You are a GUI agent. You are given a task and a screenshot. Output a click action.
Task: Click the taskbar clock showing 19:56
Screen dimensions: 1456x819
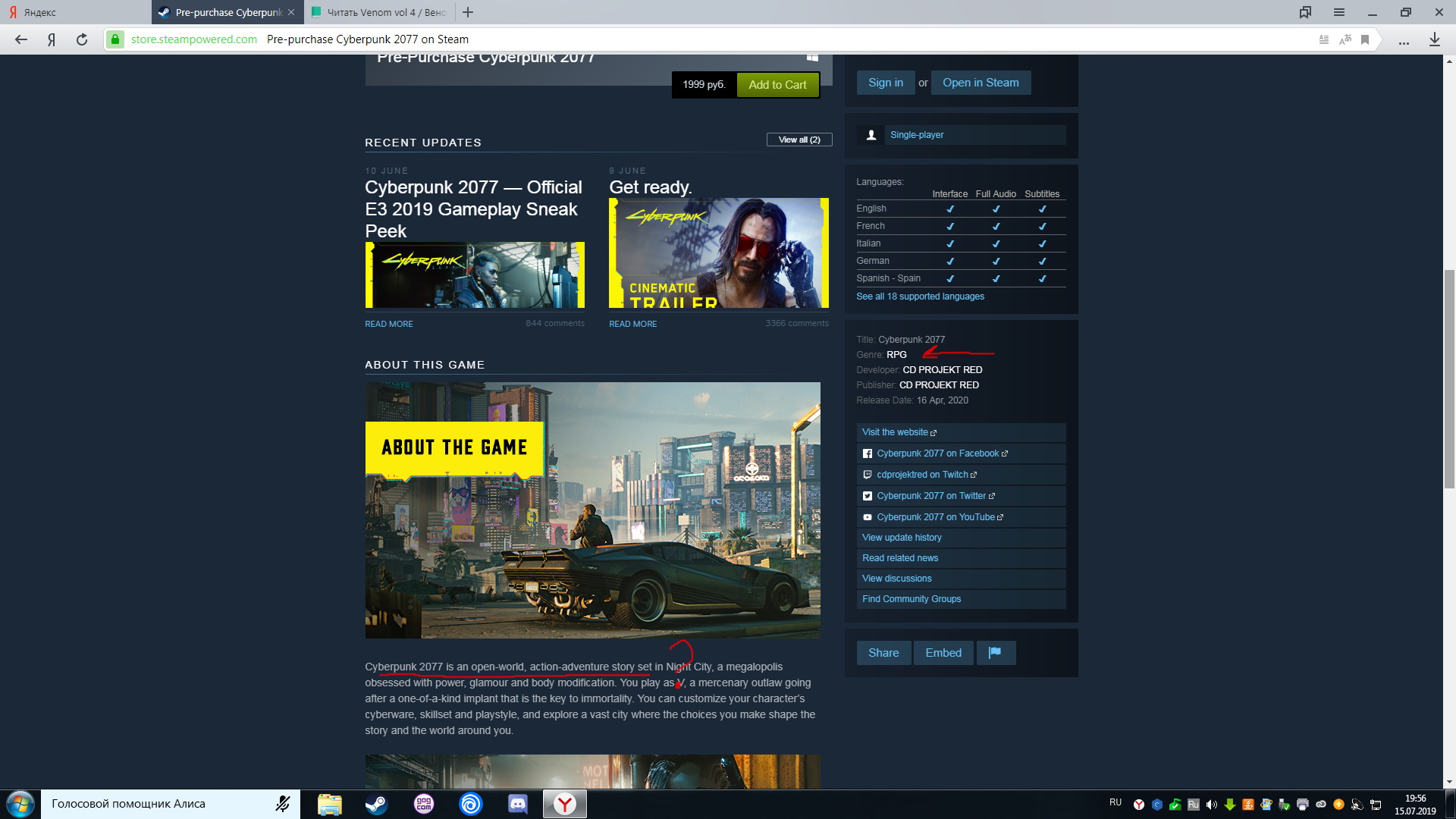1415,805
